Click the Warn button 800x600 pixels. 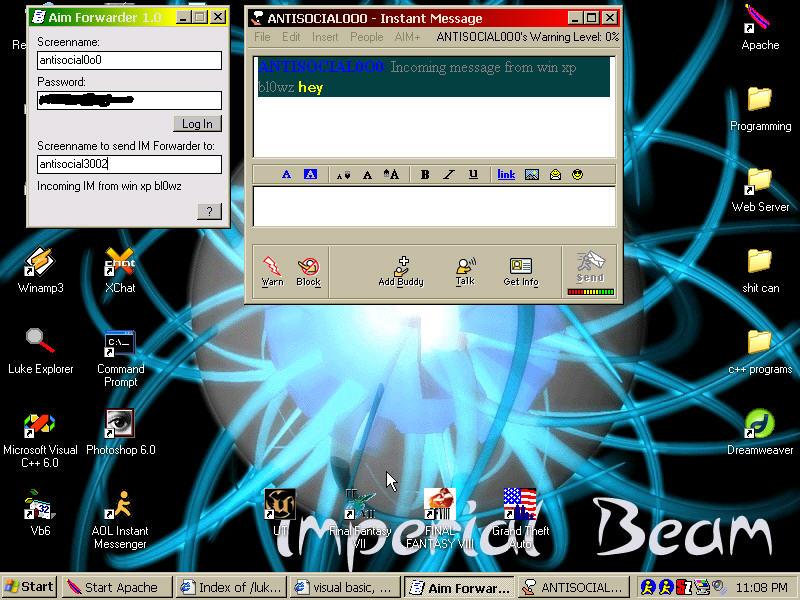tap(272, 272)
